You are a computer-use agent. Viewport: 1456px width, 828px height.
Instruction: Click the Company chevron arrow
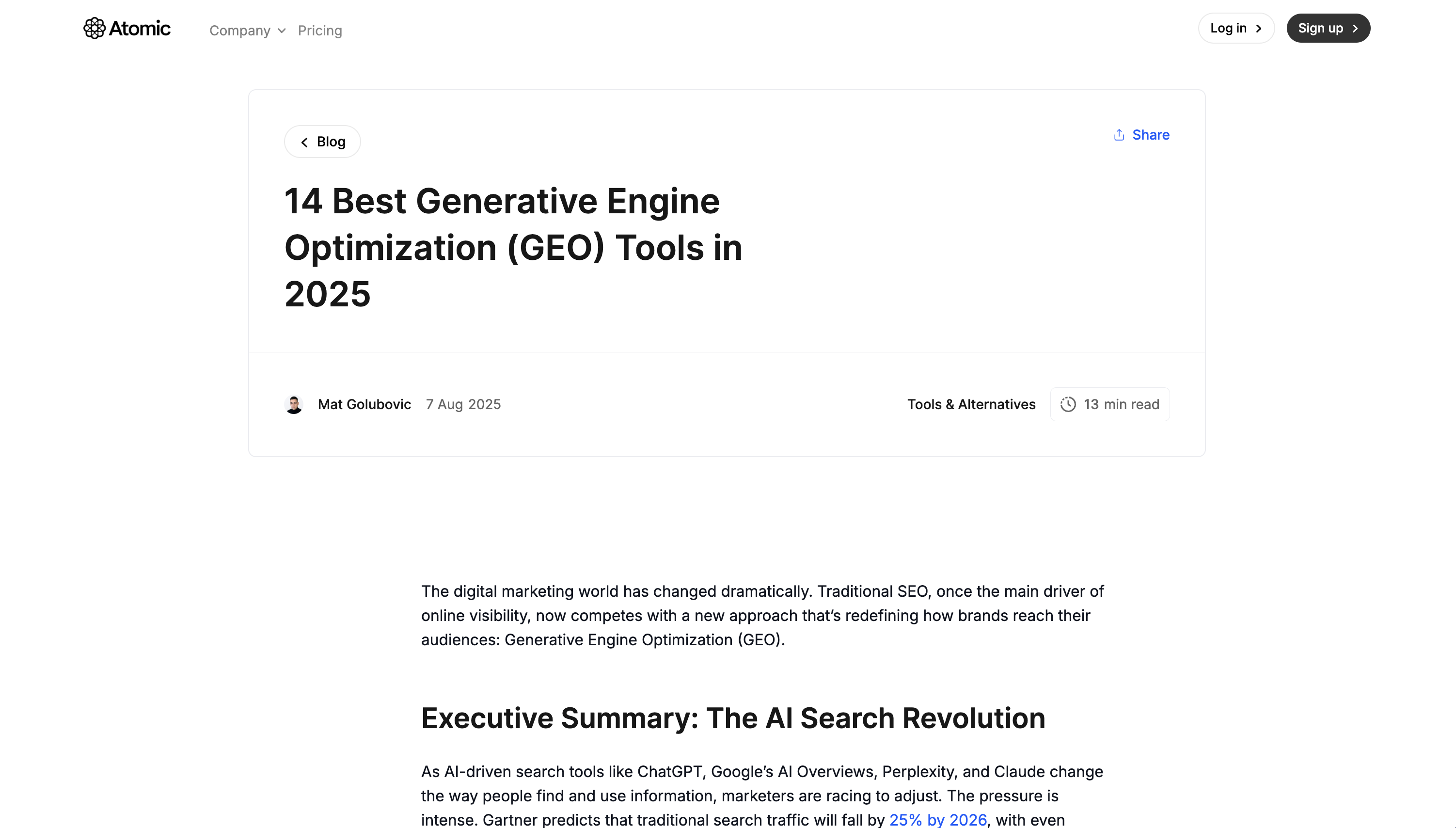(x=282, y=31)
